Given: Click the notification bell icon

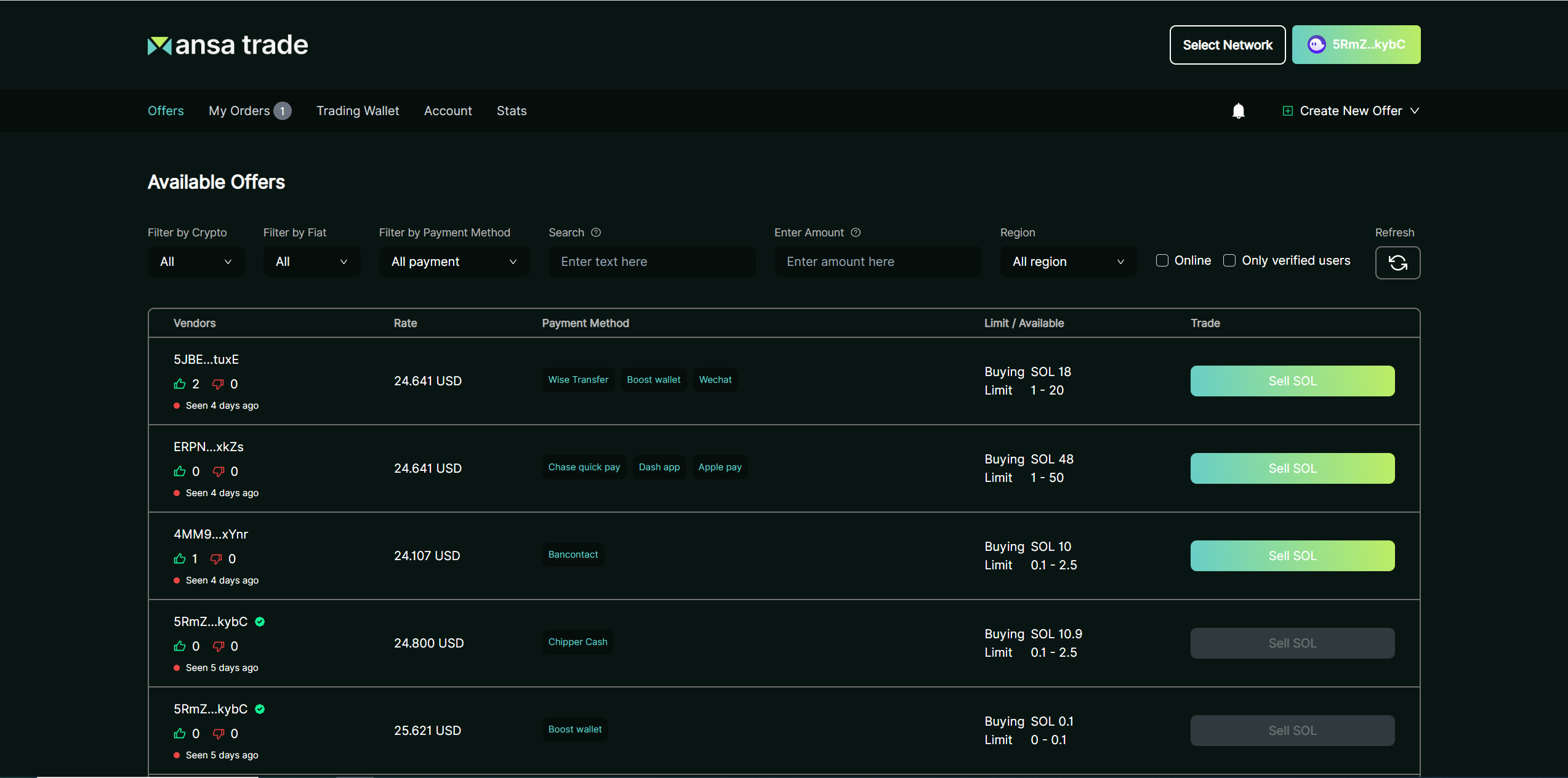Looking at the screenshot, I should pyautogui.click(x=1238, y=111).
